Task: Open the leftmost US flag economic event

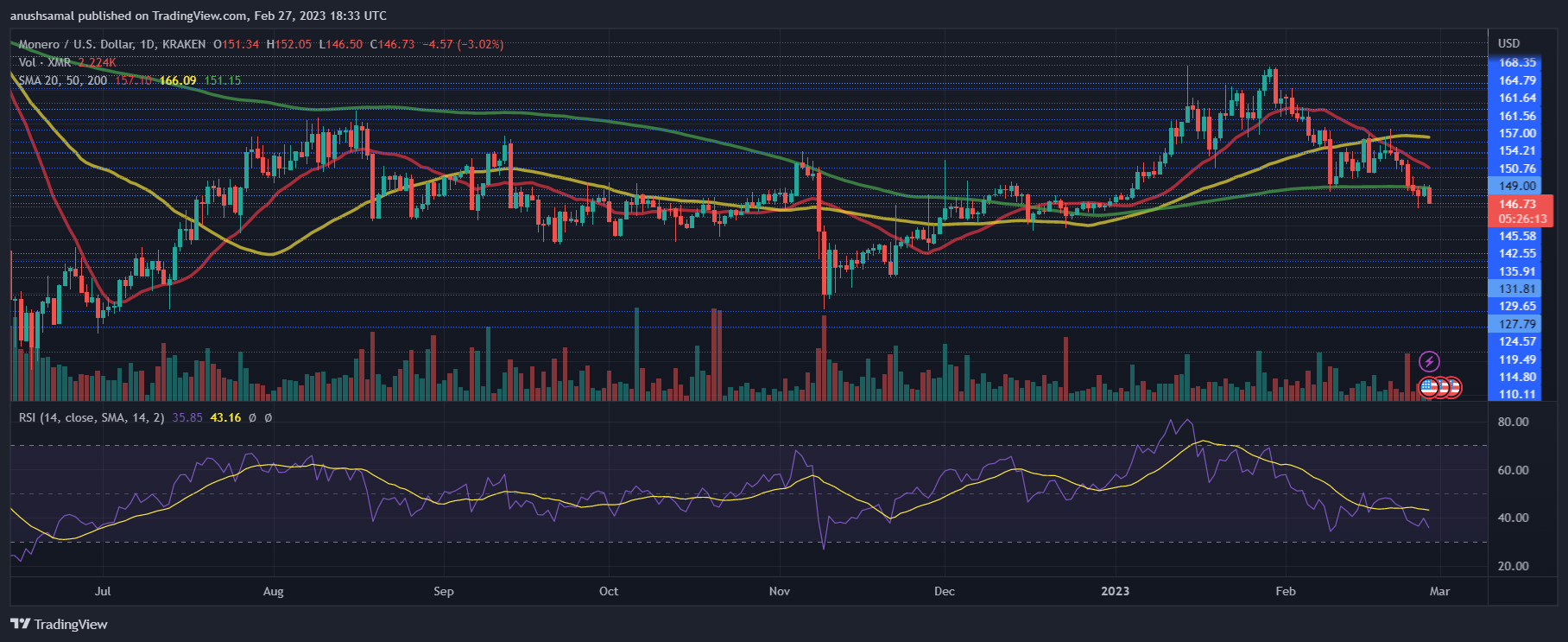Action: pyautogui.click(x=1428, y=387)
